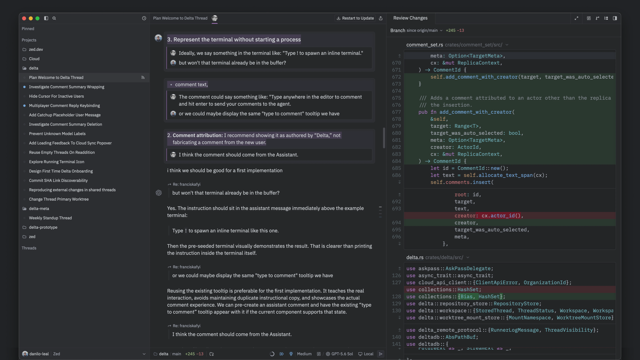Collapse the delta.rs file section chevron

coord(468,258)
